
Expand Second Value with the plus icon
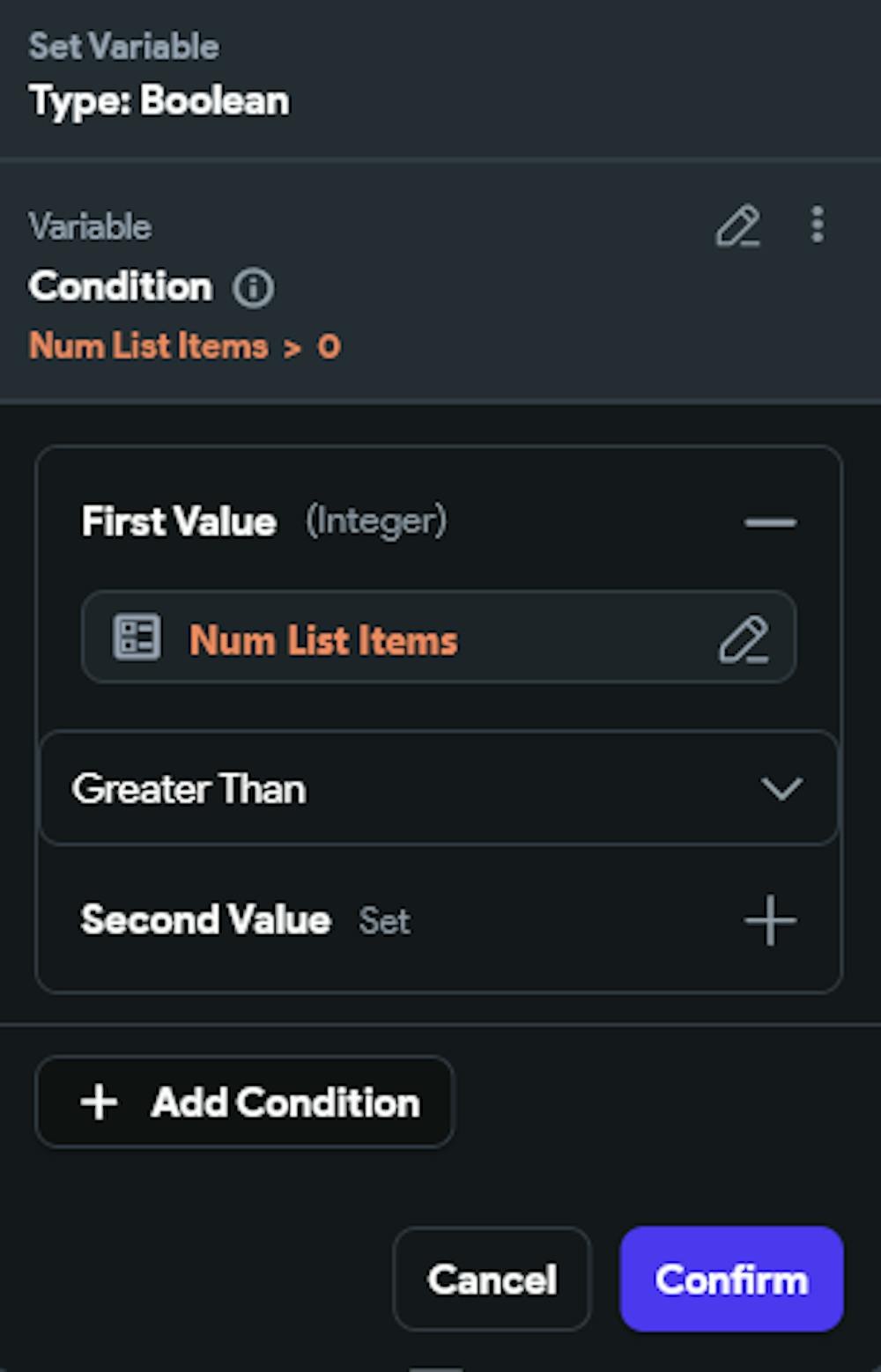tap(770, 920)
